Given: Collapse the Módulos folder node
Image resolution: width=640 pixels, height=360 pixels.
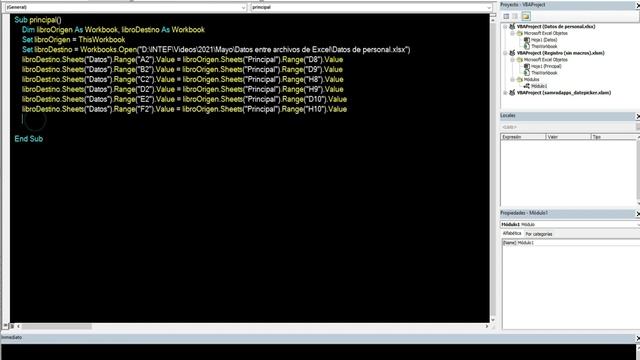Looking at the screenshot, I should (x=512, y=80).
